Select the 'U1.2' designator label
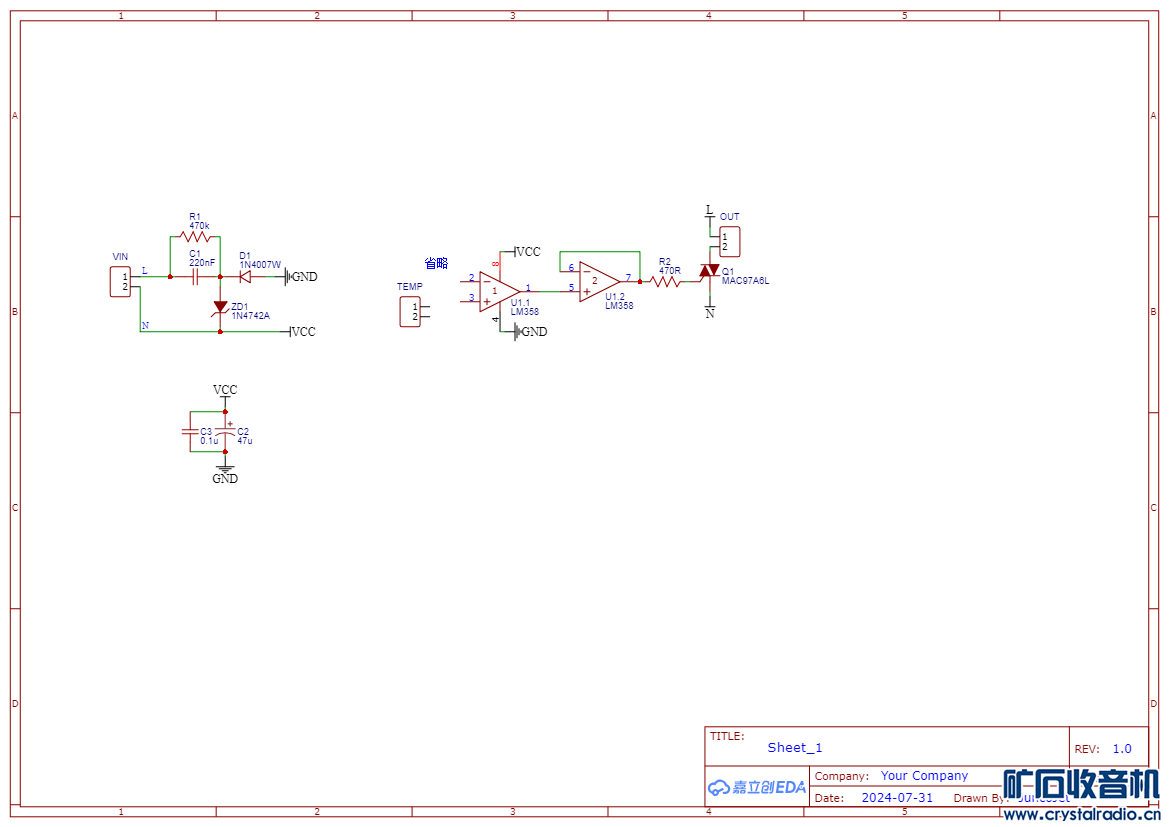The image size is (1169, 827). pyautogui.click(x=615, y=297)
